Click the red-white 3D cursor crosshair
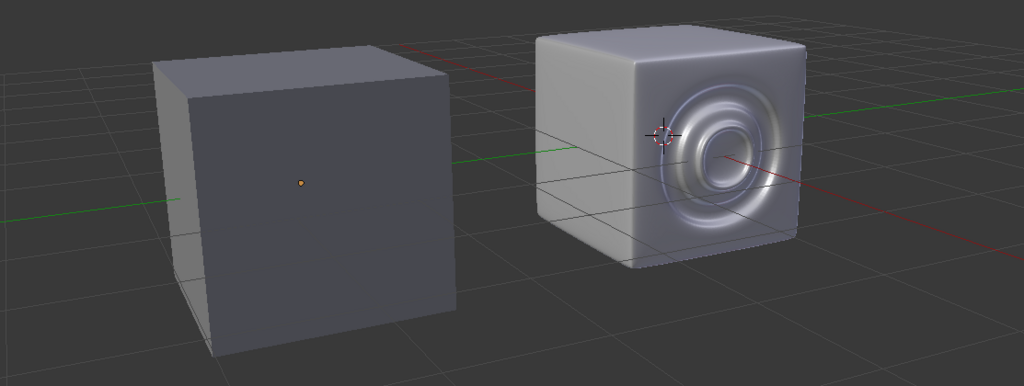This screenshot has width=1024, height=386. tap(664, 136)
